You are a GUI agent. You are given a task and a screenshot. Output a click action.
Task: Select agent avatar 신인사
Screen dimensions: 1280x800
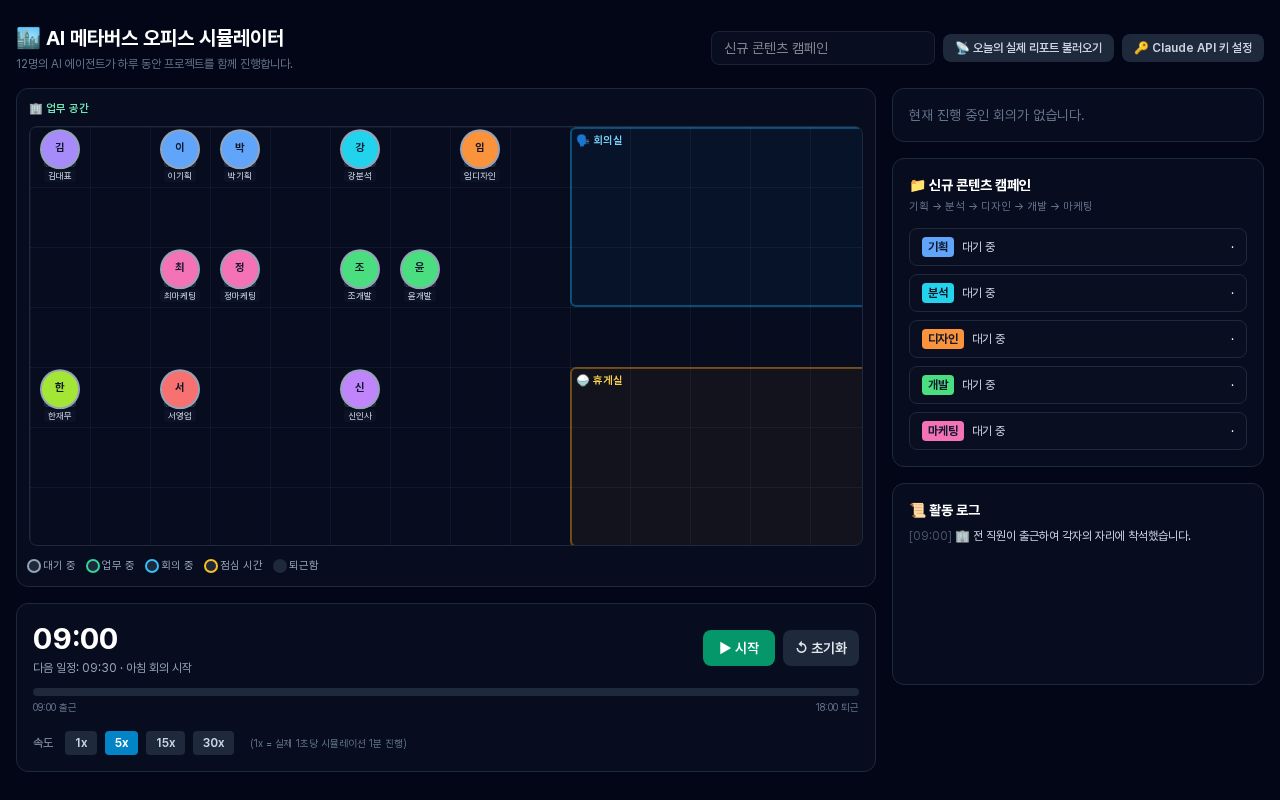point(360,389)
